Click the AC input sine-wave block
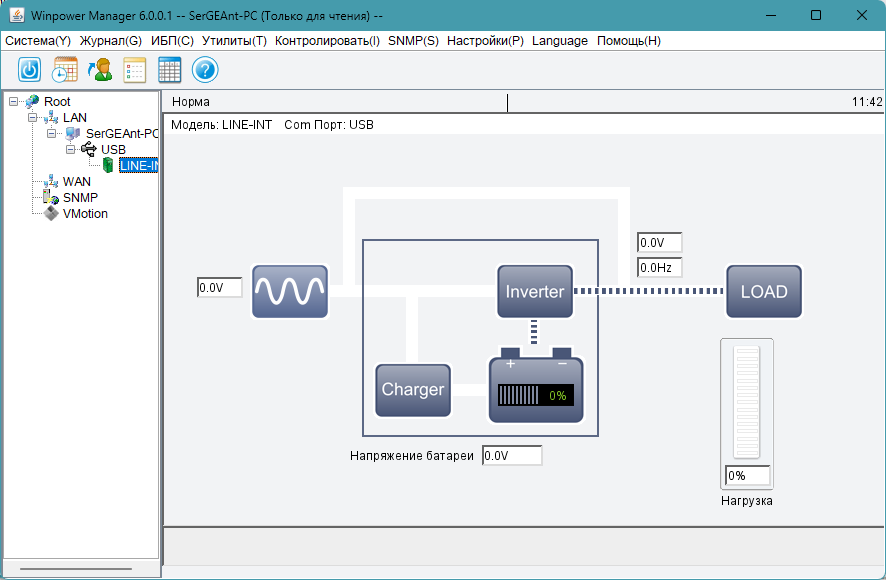Image resolution: width=886 pixels, height=580 pixels. 290,292
